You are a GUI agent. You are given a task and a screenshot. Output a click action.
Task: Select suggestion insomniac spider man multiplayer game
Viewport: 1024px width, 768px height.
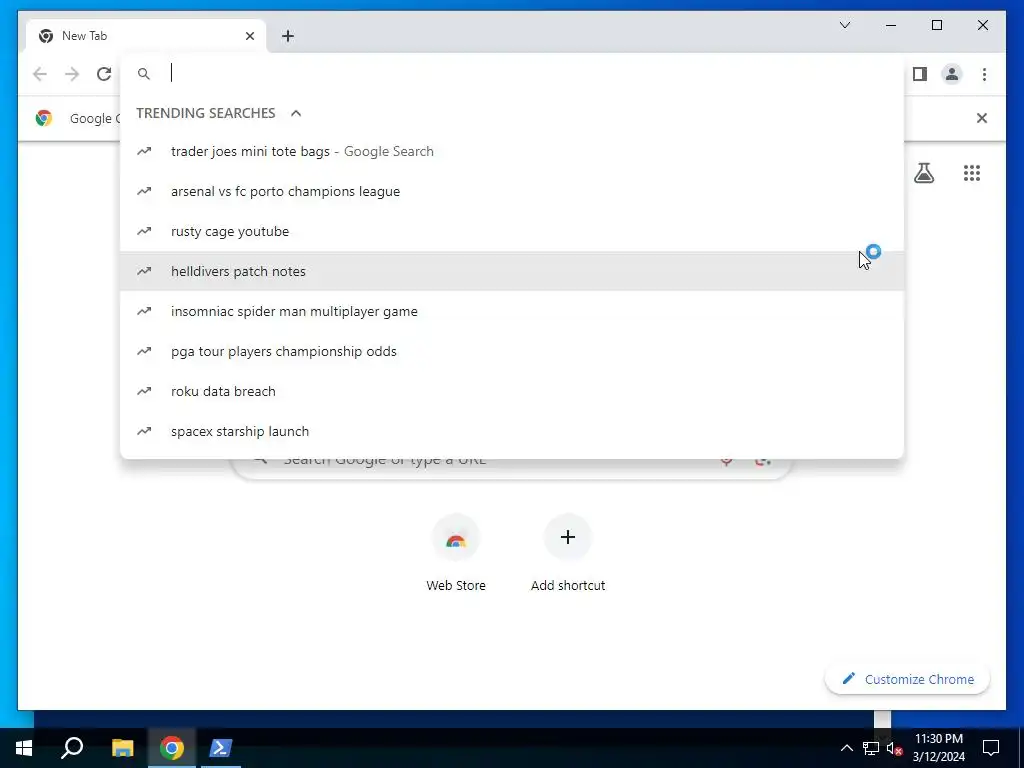(x=512, y=312)
